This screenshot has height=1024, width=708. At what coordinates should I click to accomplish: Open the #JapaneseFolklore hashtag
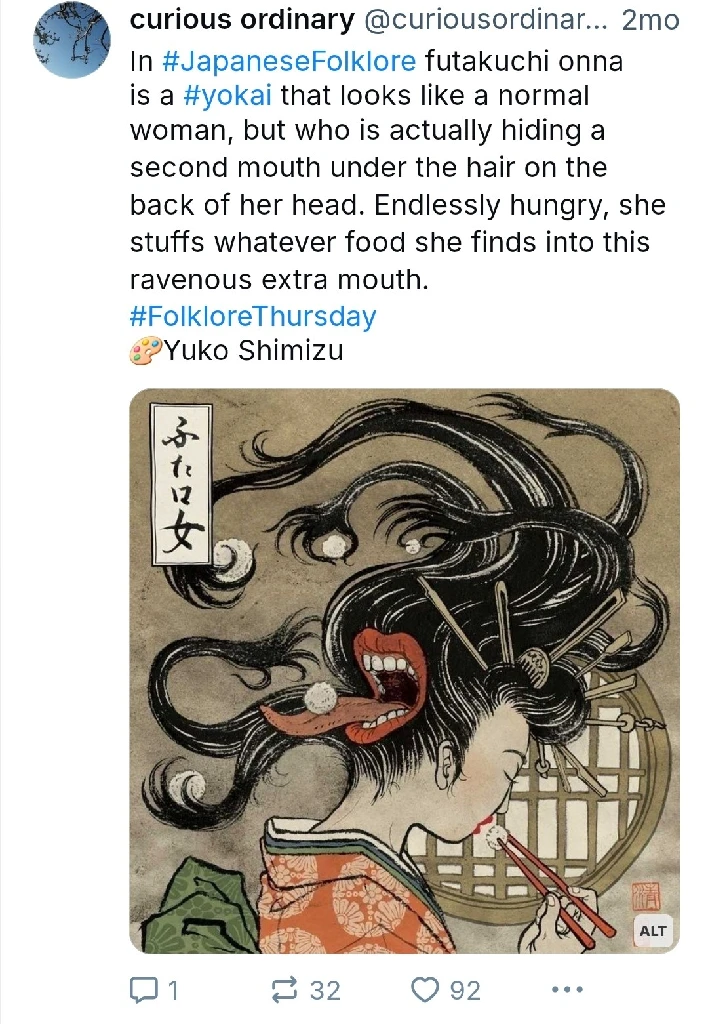coord(288,61)
